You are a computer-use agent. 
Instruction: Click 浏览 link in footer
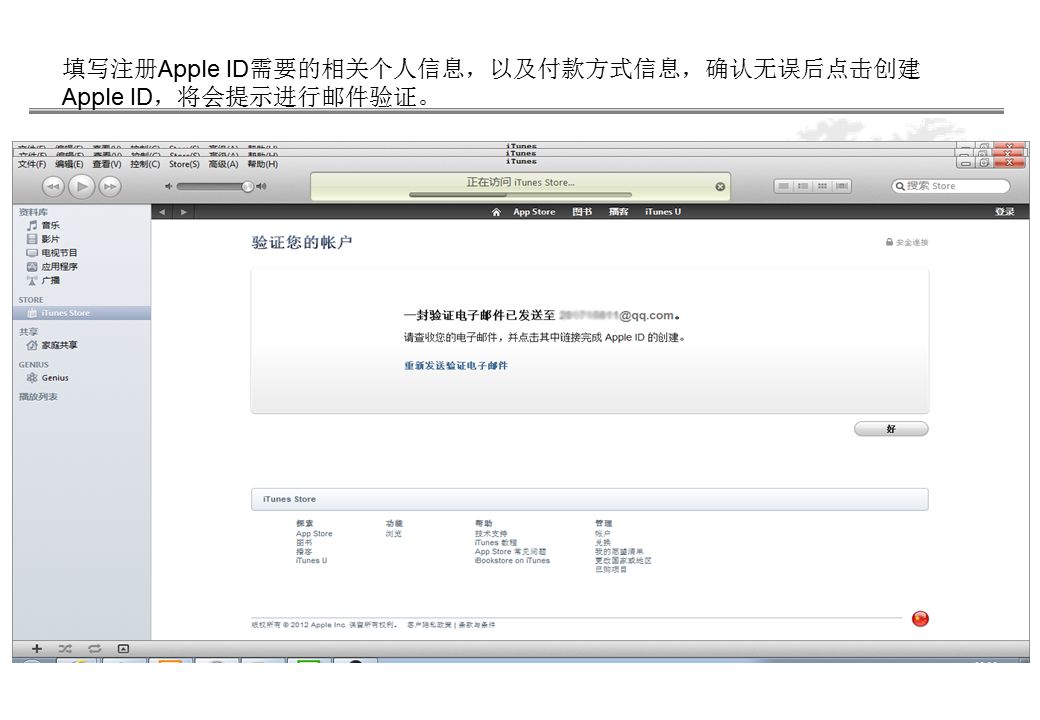(393, 534)
